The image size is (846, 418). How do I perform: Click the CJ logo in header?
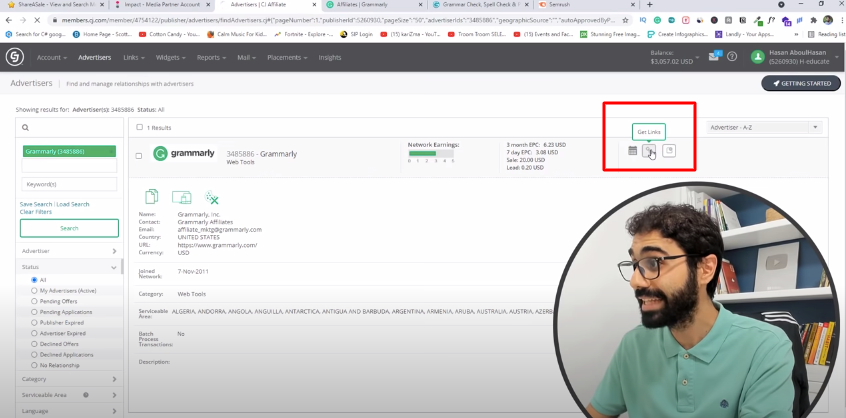point(15,57)
